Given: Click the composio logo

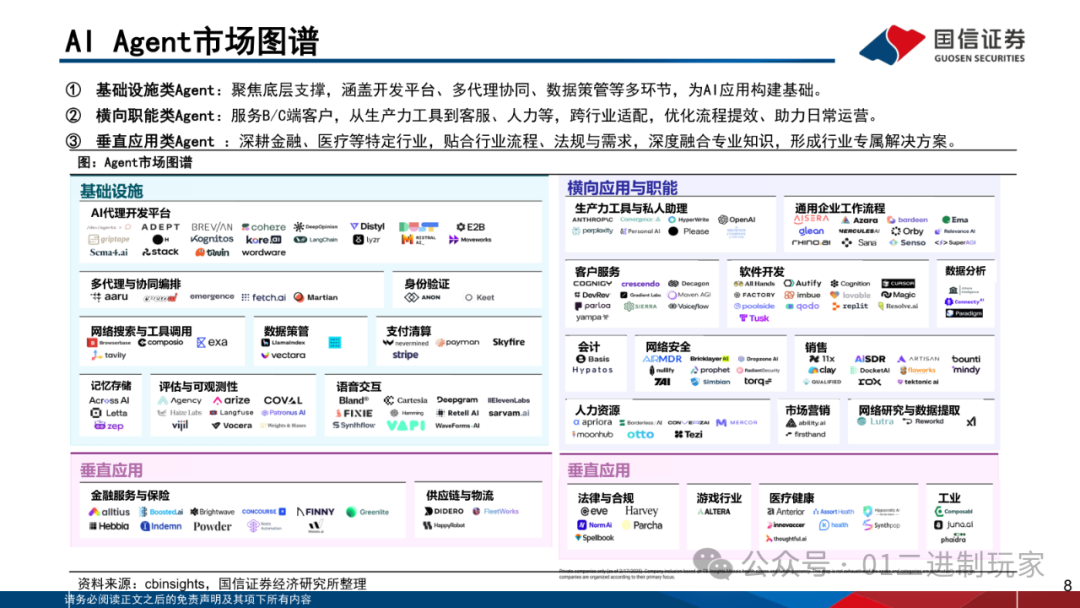Looking at the screenshot, I should [x=160, y=342].
